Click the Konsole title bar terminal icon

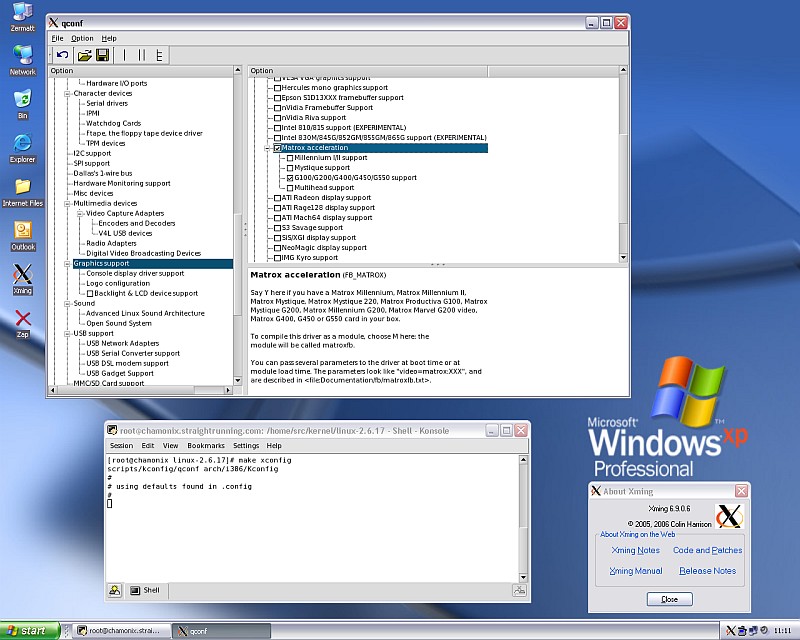click(112, 430)
